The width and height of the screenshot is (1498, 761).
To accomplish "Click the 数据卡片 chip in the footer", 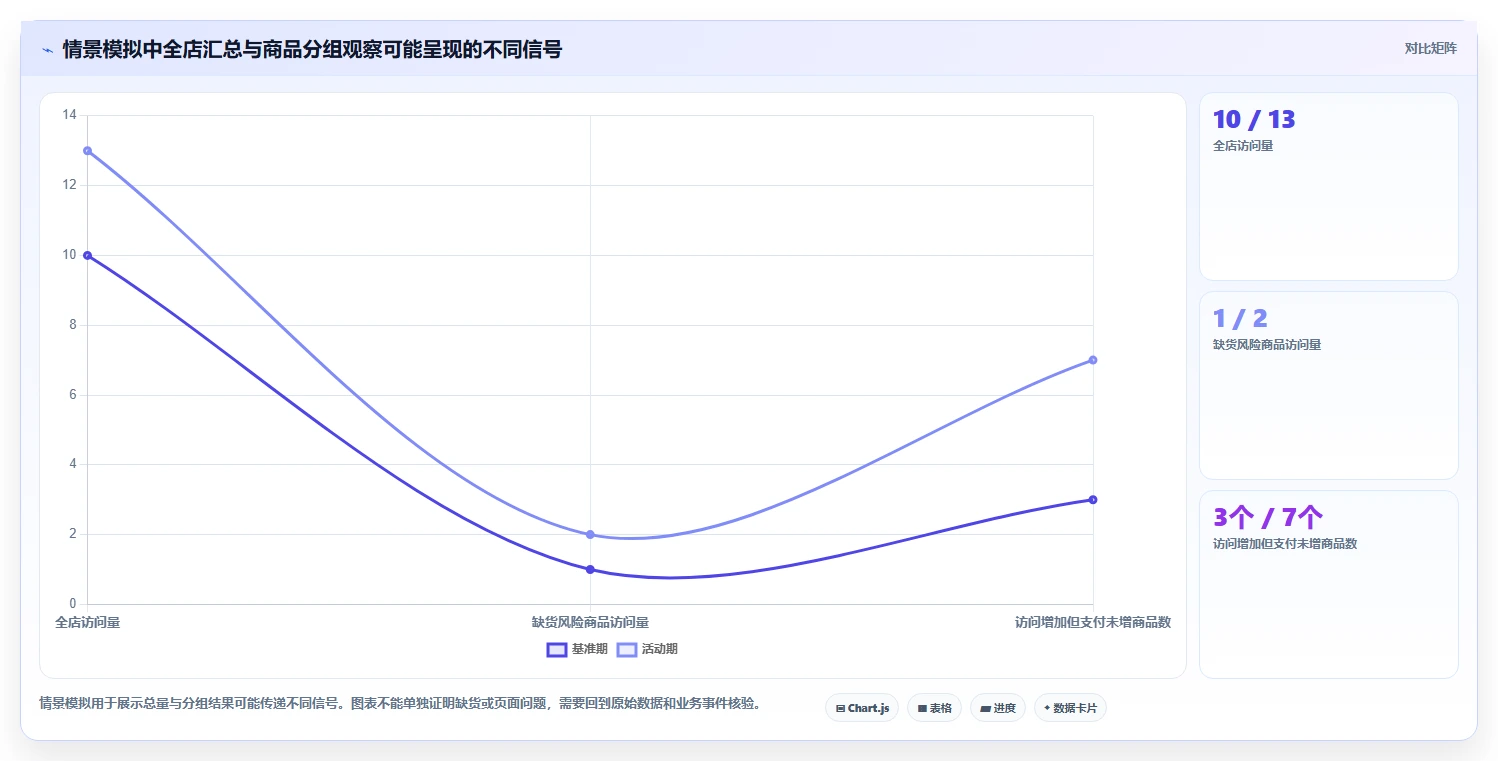I will pyautogui.click(x=1070, y=708).
